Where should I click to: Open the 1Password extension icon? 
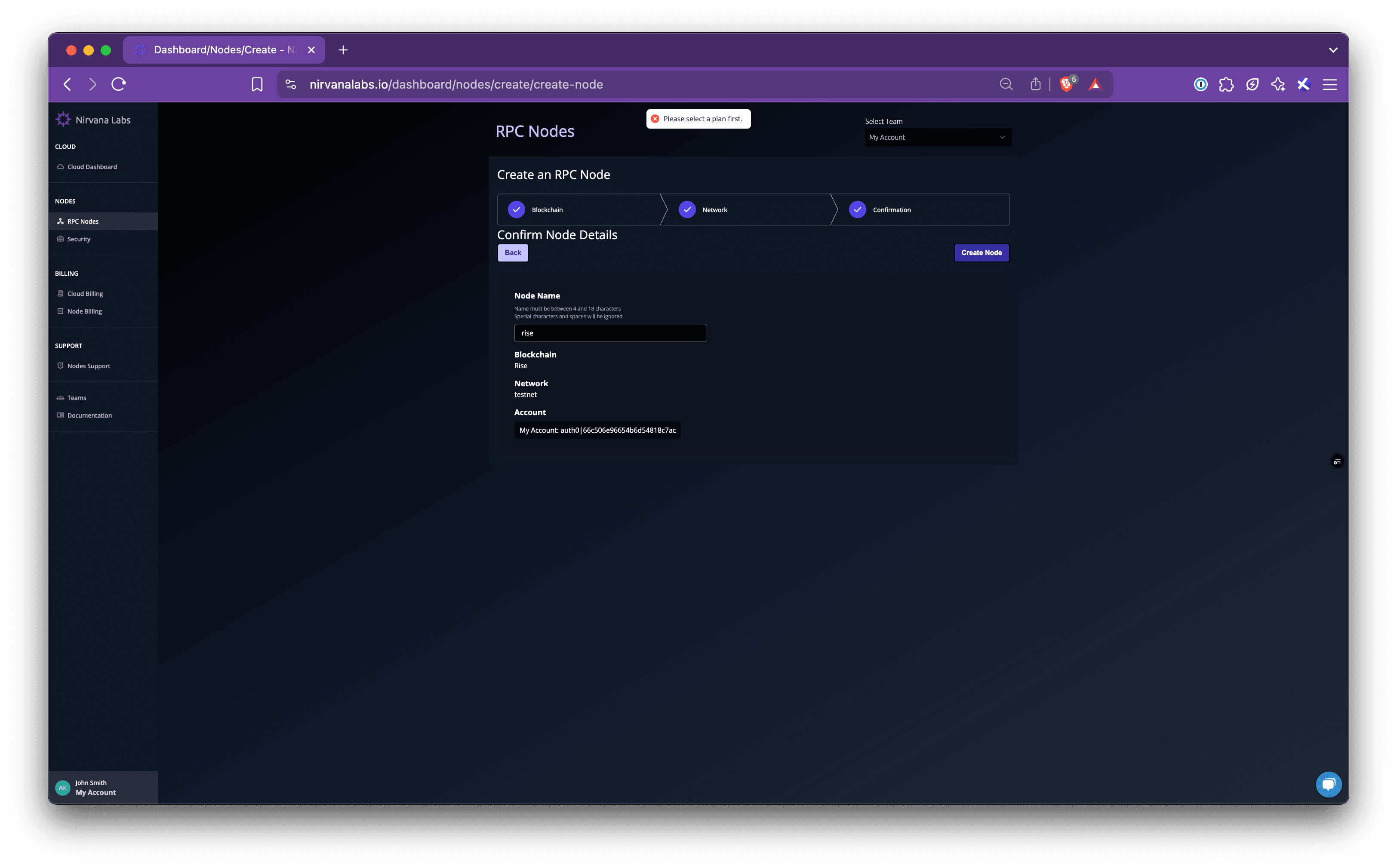click(1200, 84)
